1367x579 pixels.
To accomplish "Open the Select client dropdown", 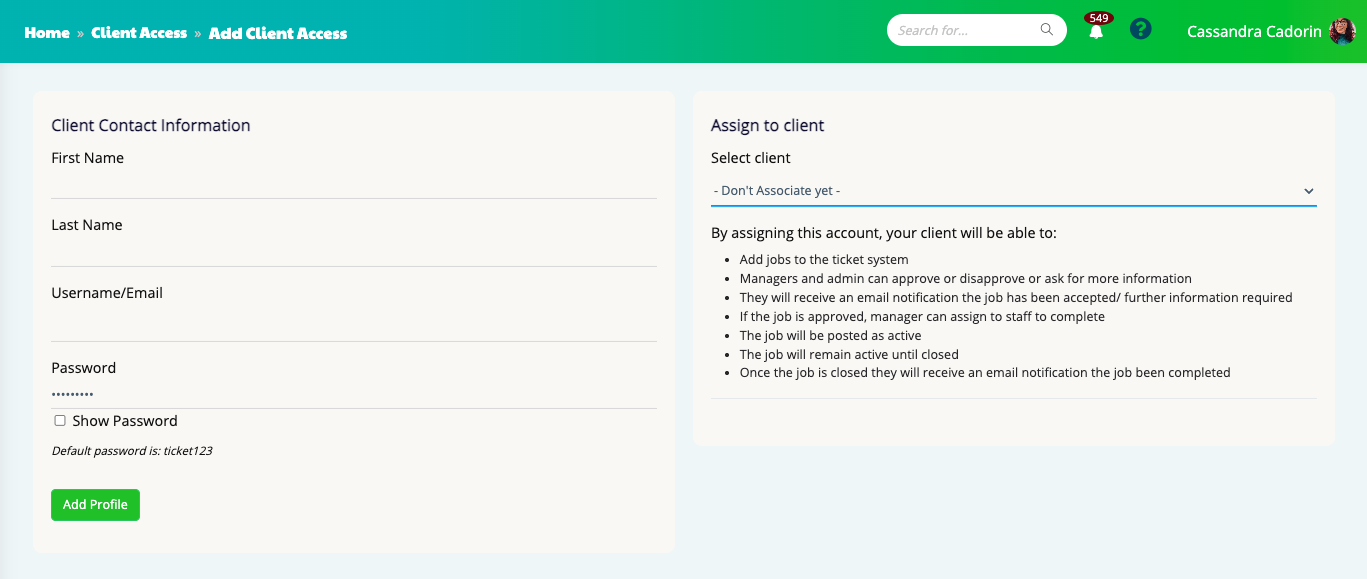I will point(1013,191).
